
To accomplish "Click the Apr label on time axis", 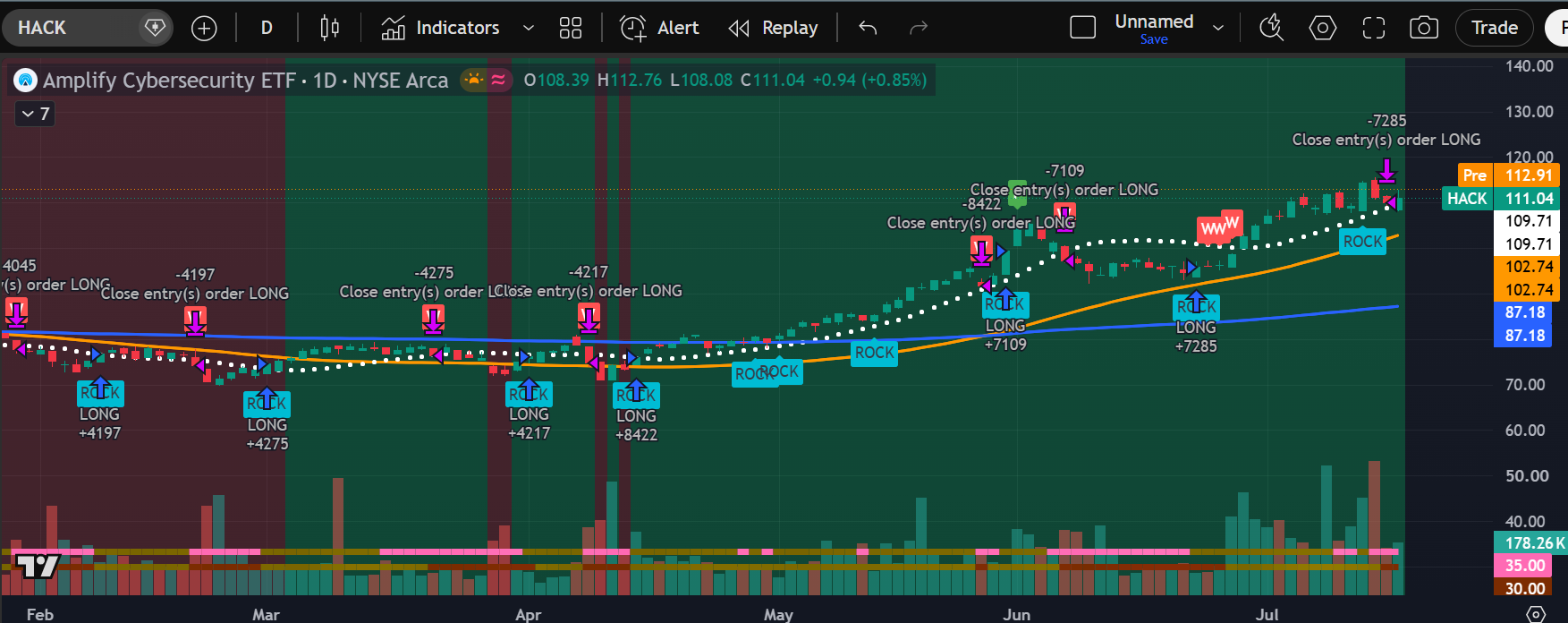I will click(528, 614).
